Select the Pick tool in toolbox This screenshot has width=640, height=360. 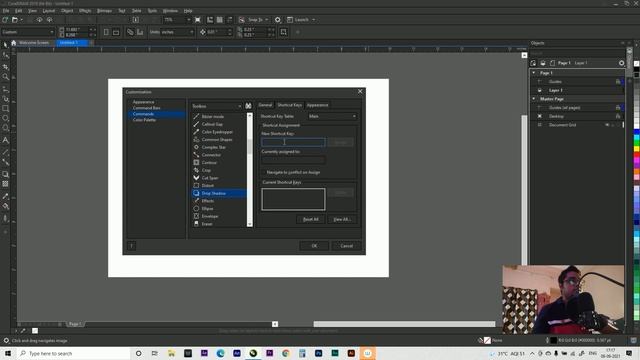click(5, 44)
